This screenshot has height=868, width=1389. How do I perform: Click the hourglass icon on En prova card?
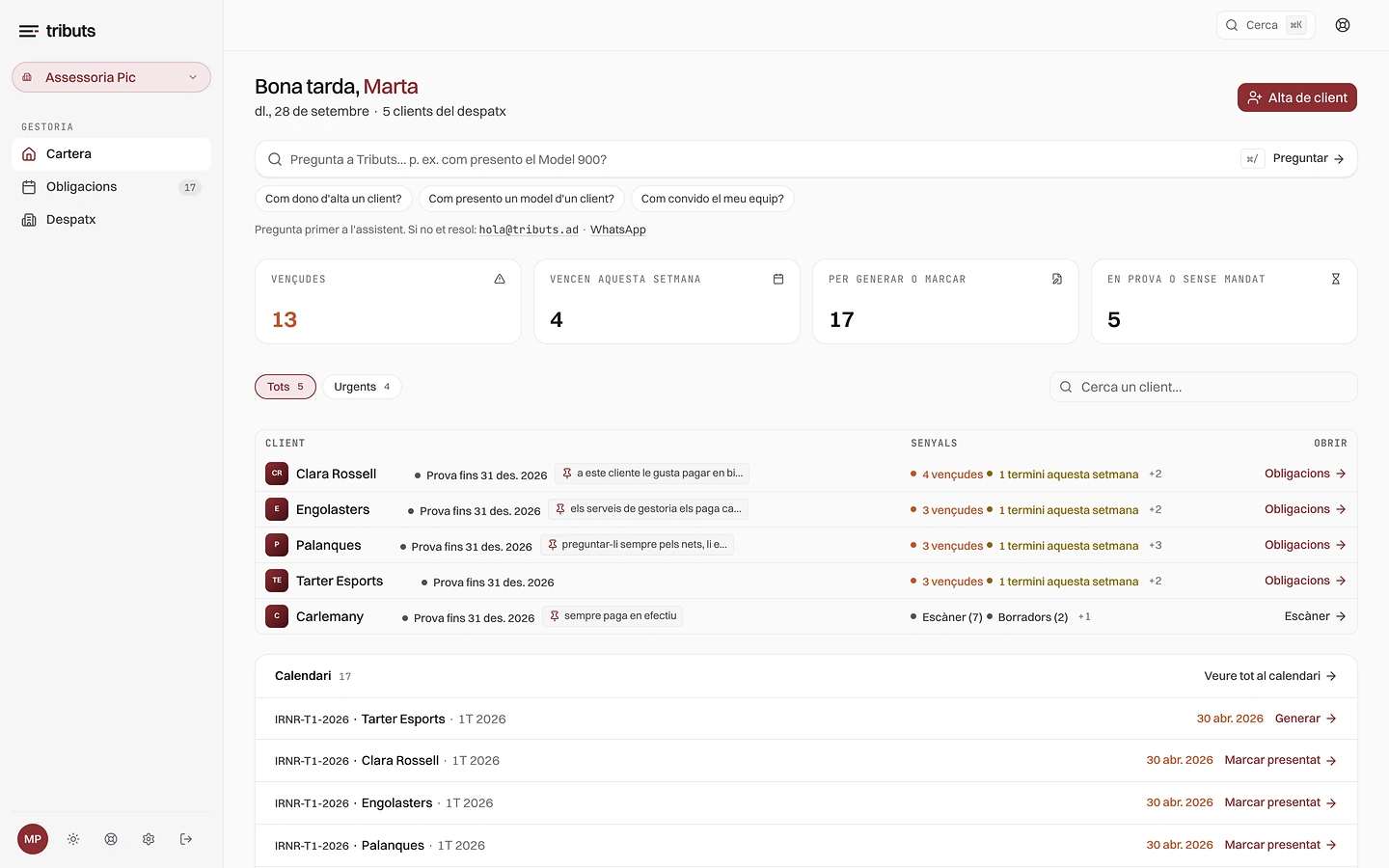(x=1336, y=279)
